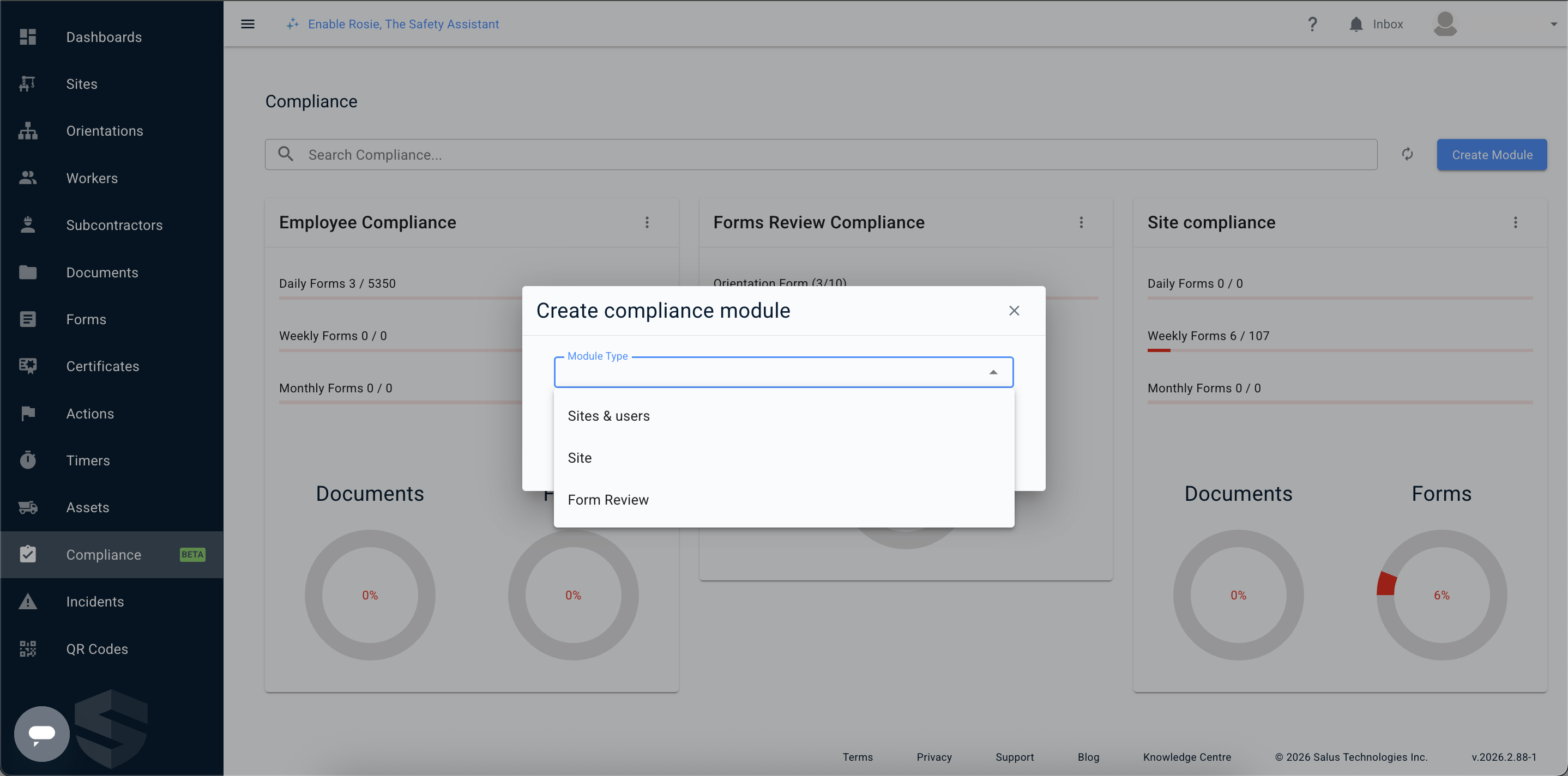Click the search magnifier icon
The width and height of the screenshot is (1568, 776).
[x=286, y=154]
